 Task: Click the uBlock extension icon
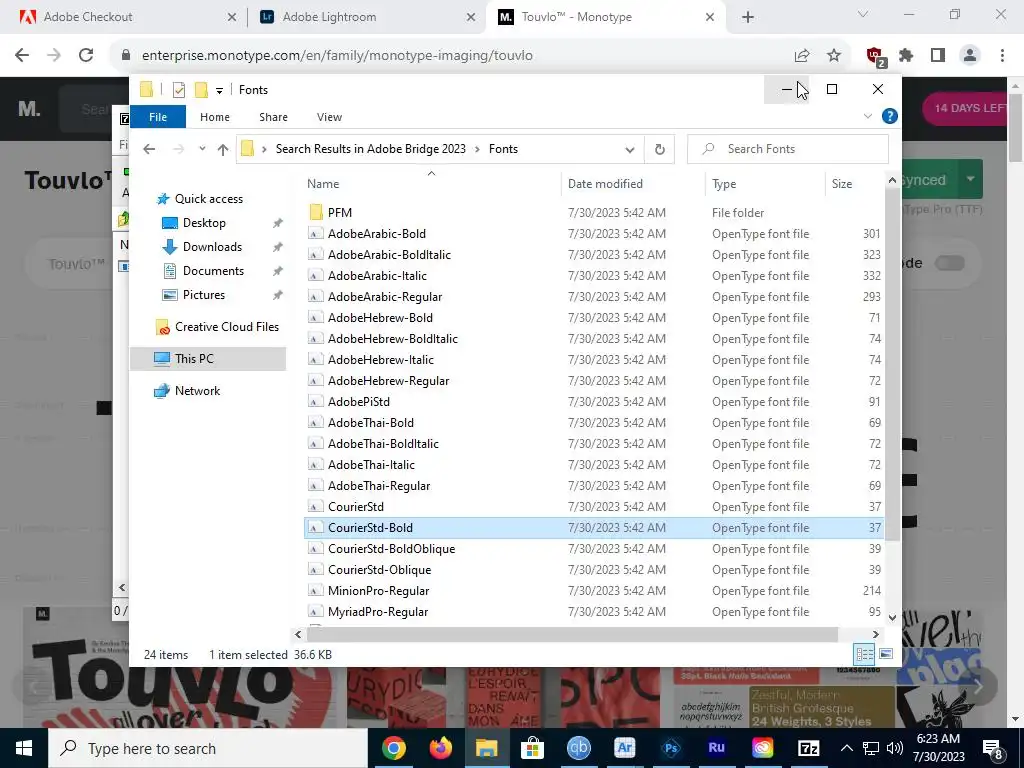875,57
